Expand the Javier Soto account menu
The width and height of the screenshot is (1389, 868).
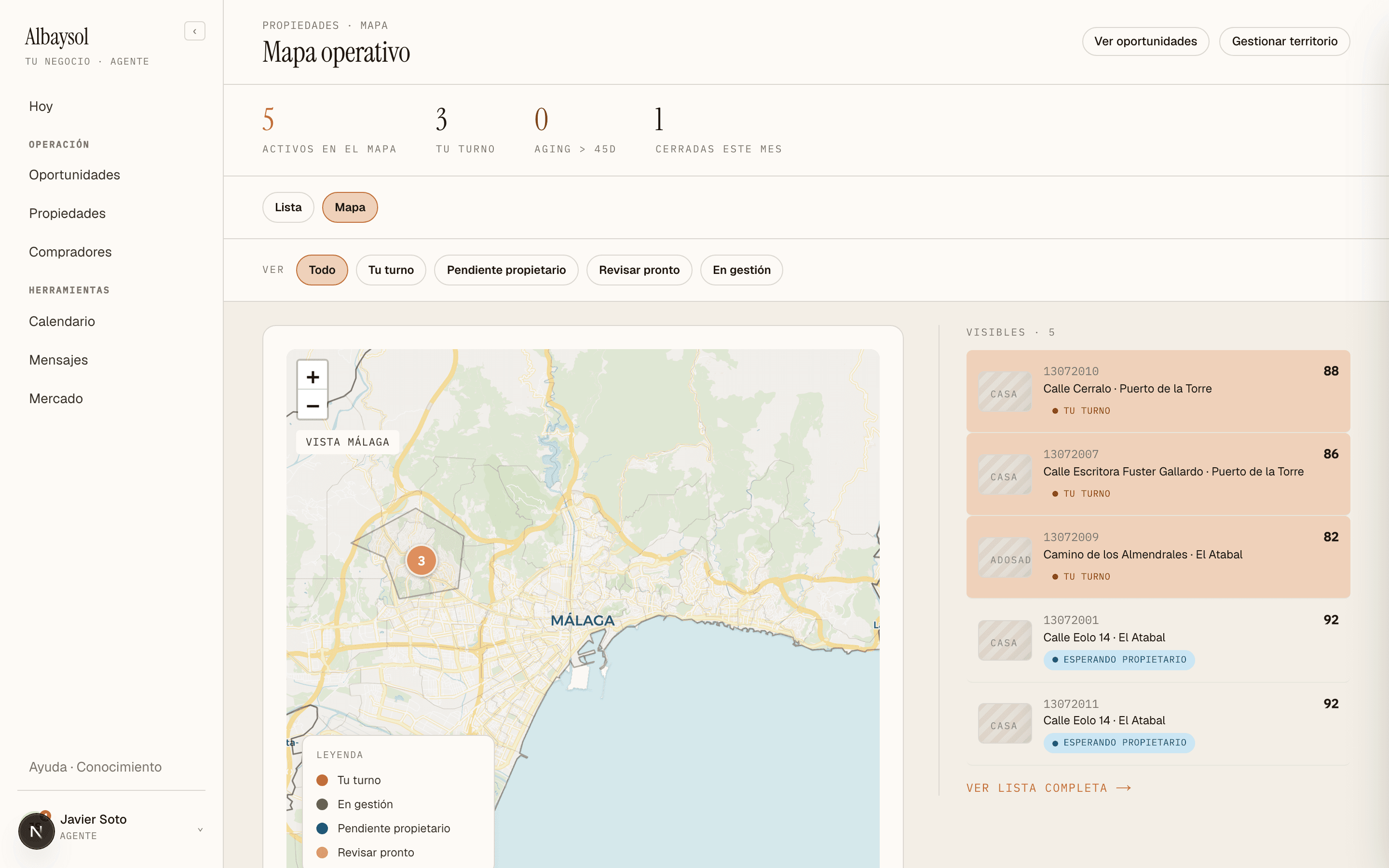coord(200,829)
